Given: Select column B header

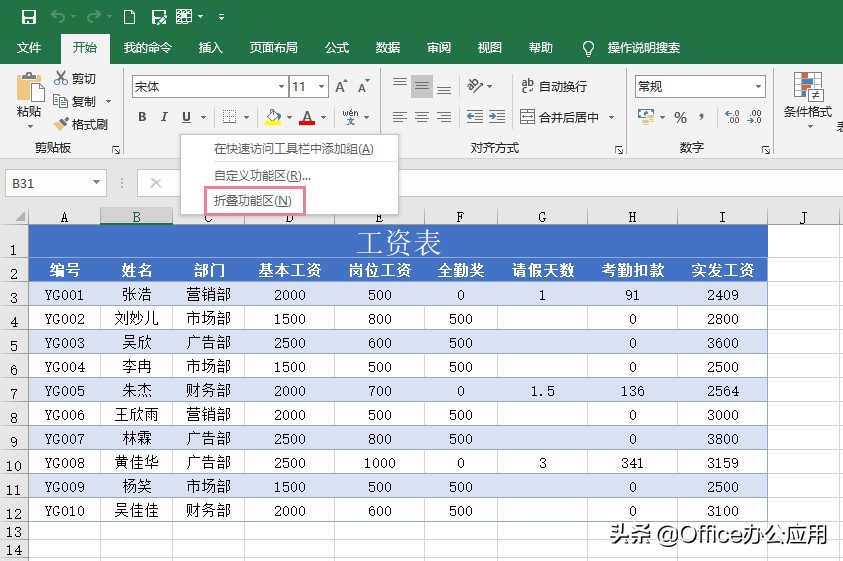Looking at the screenshot, I should tap(137, 217).
